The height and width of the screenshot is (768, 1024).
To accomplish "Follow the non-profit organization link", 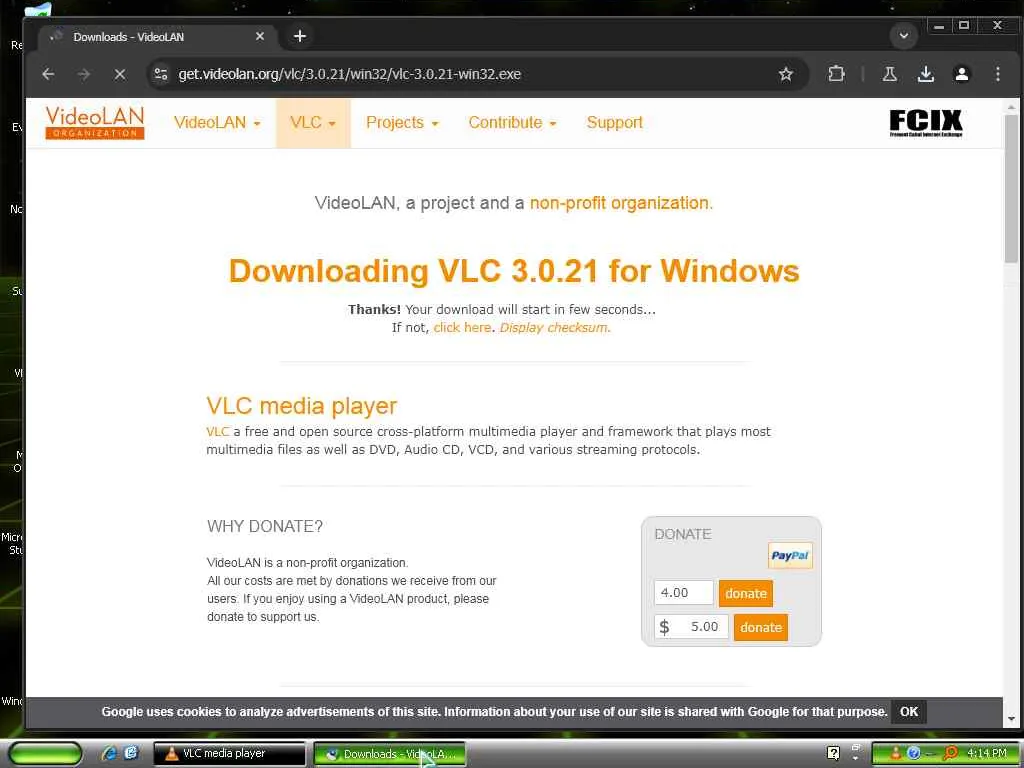I will [x=621, y=203].
